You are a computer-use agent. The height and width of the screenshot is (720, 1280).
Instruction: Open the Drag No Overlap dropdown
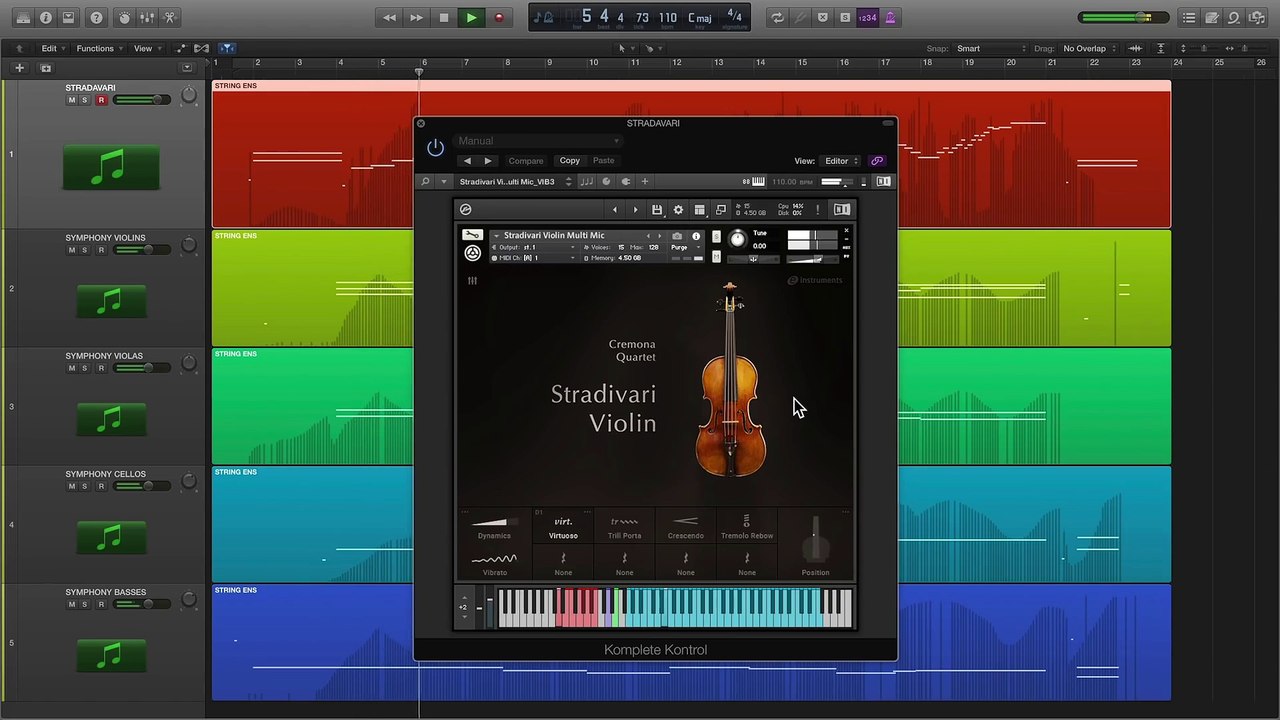pos(1090,48)
